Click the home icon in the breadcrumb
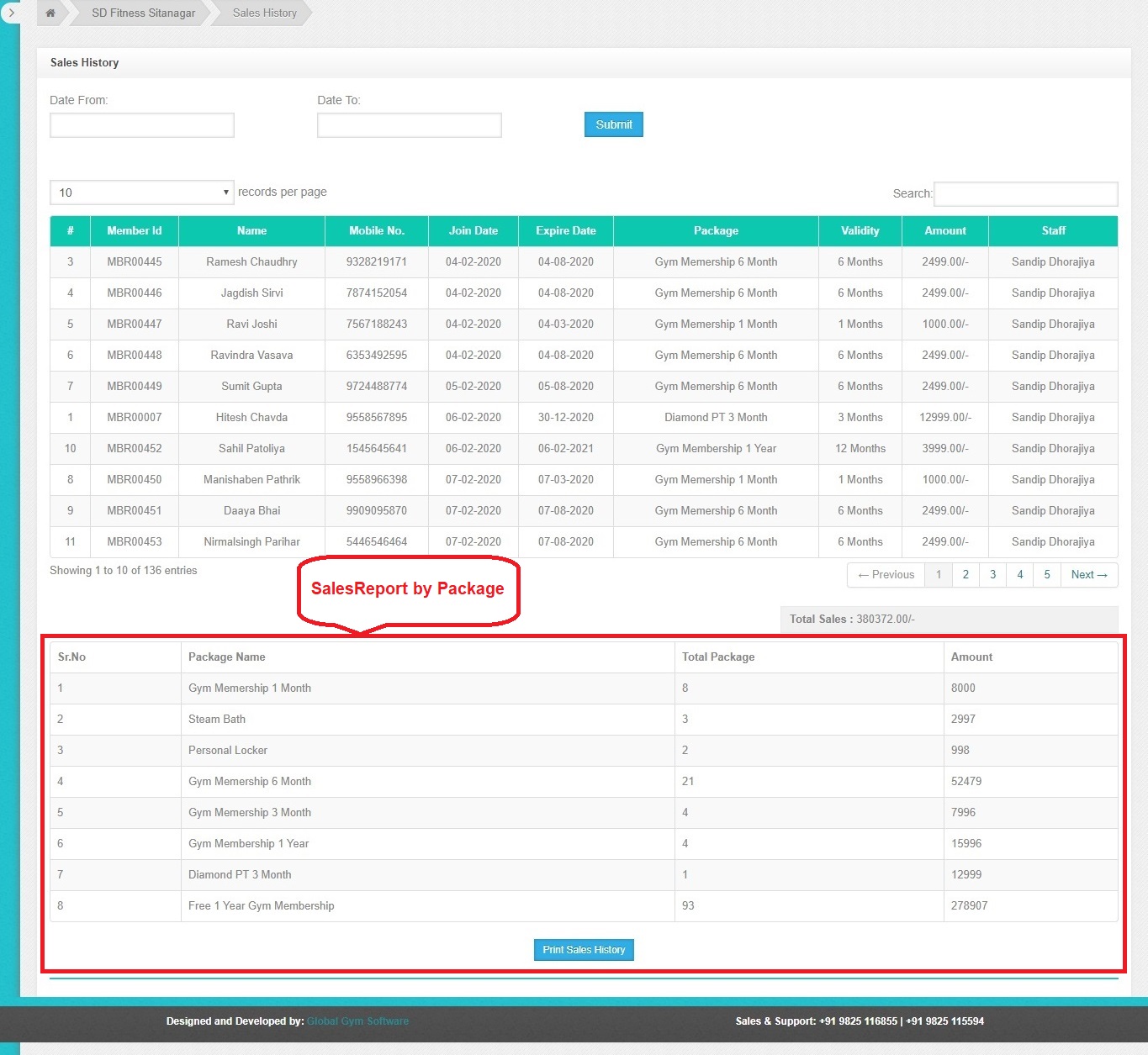 point(50,13)
